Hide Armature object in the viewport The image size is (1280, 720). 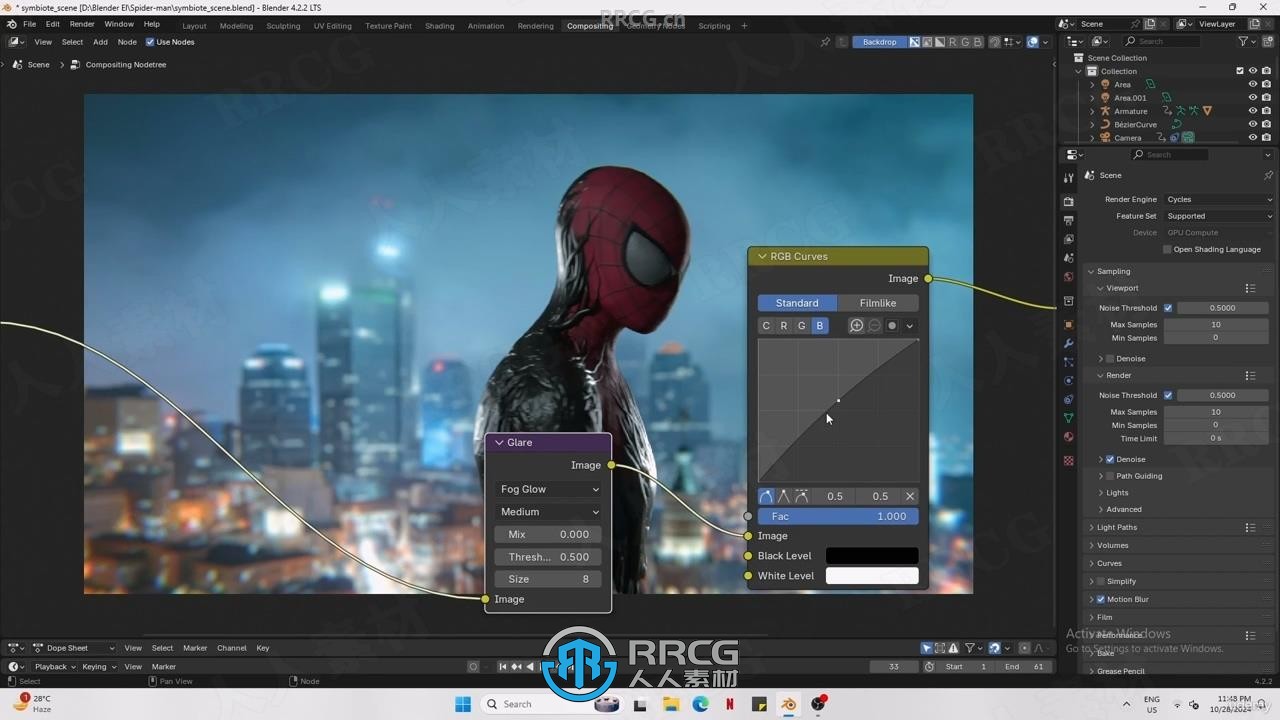[1252, 111]
